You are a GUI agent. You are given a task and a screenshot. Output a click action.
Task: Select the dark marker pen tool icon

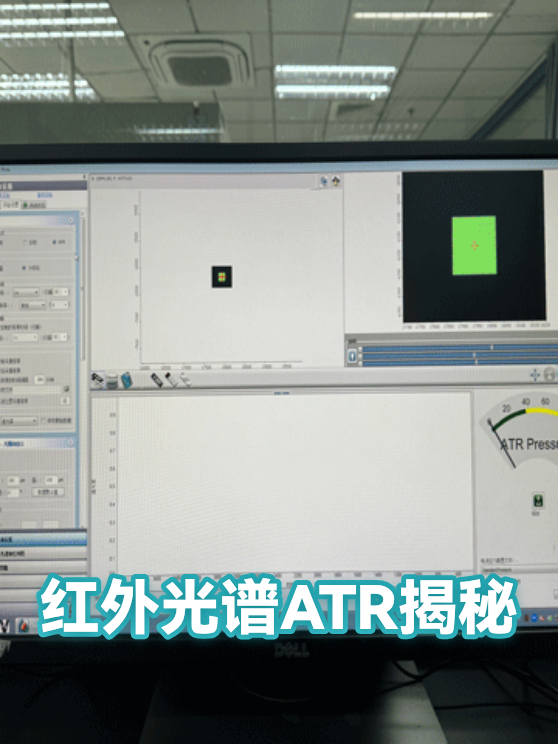[156, 380]
